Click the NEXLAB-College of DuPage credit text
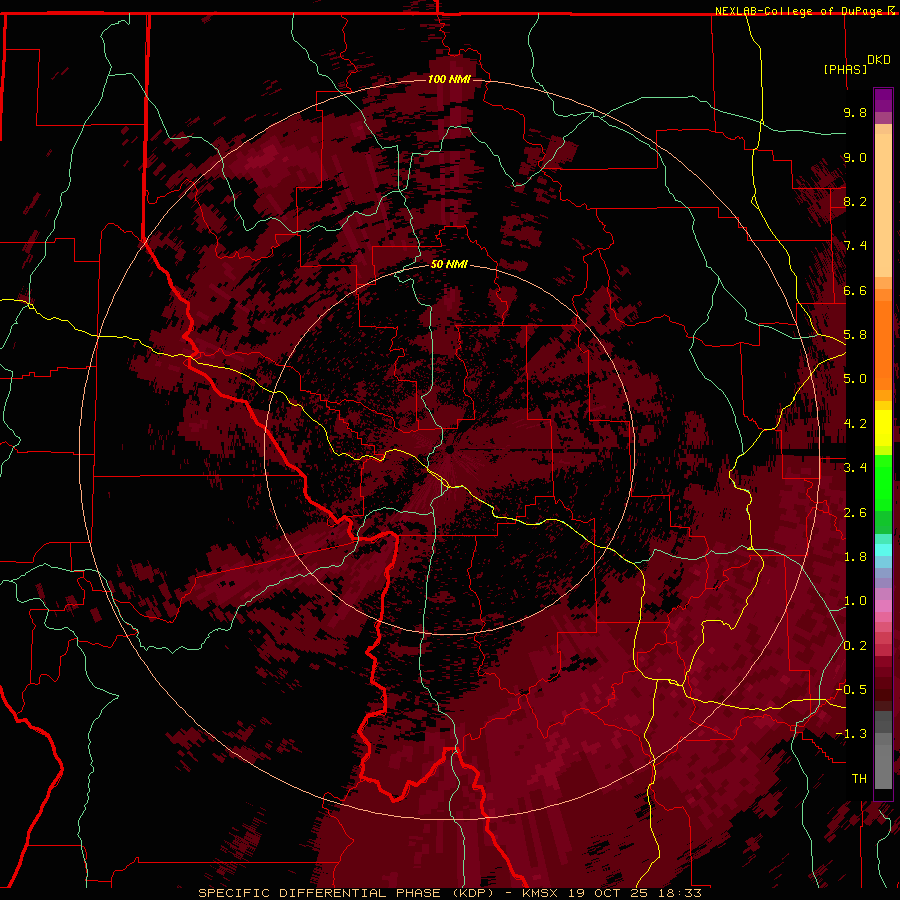The image size is (900, 900). (x=800, y=11)
